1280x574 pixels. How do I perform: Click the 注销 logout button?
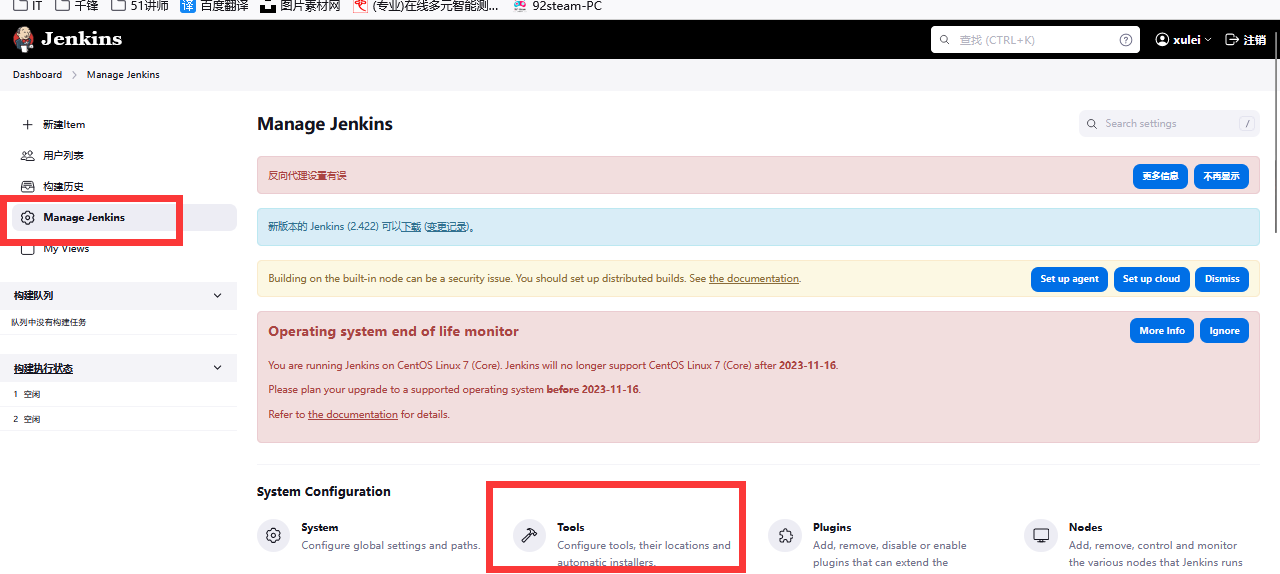point(1246,40)
